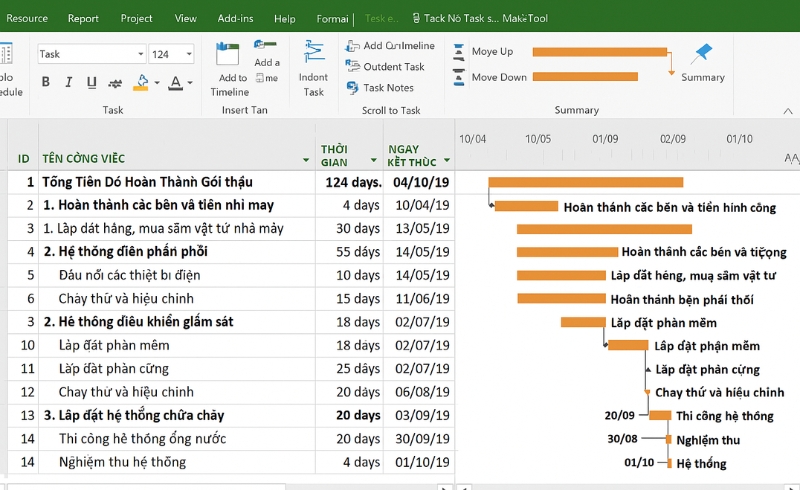Toggle Italic text formatting
The width and height of the screenshot is (800, 490).
(69, 82)
